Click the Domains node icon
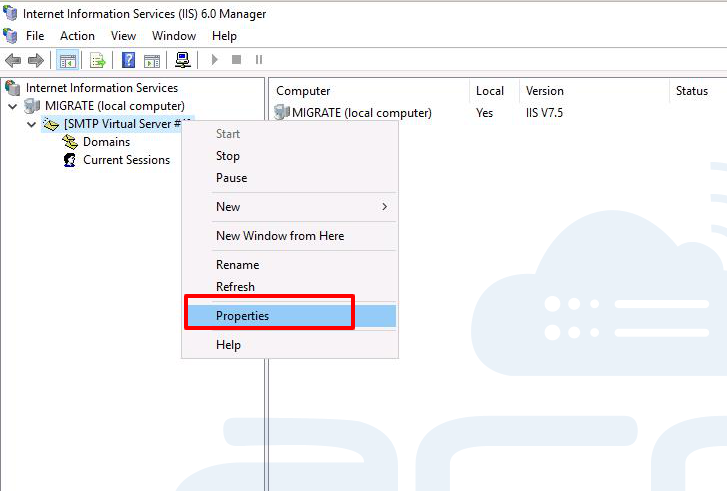Image resolution: width=727 pixels, height=491 pixels. click(70, 142)
